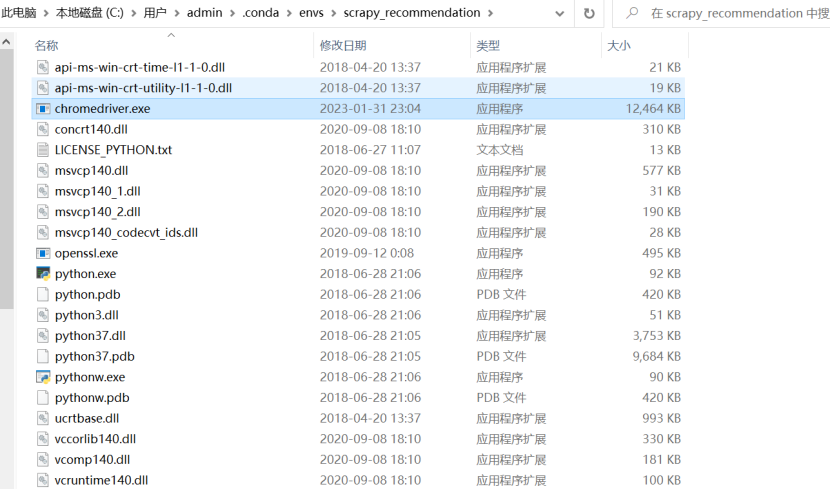Select the python.exe icon
This screenshot has height=489, width=831.
click(43, 274)
